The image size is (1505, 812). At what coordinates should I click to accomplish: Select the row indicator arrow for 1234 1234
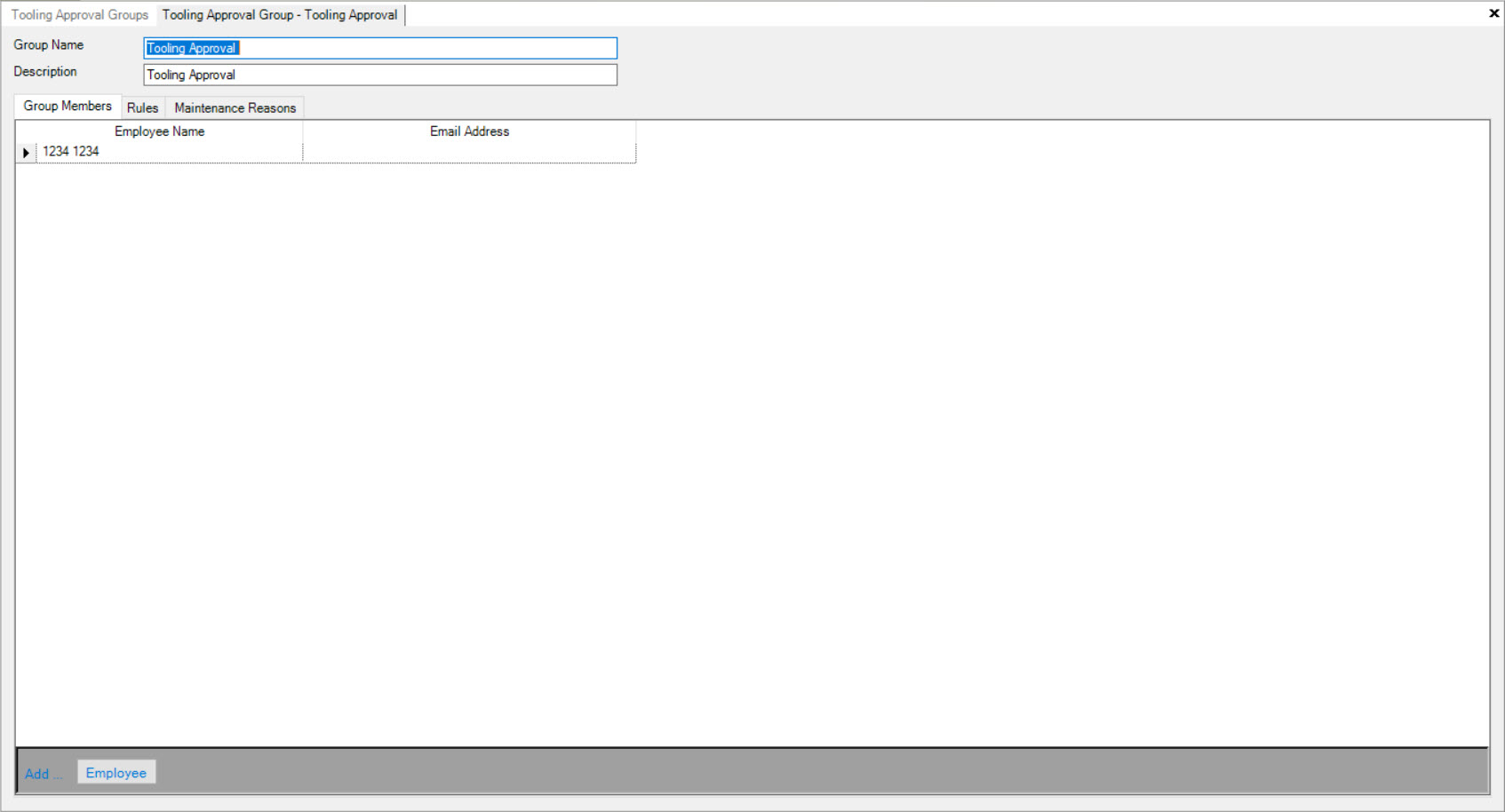click(x=26, y=153)
